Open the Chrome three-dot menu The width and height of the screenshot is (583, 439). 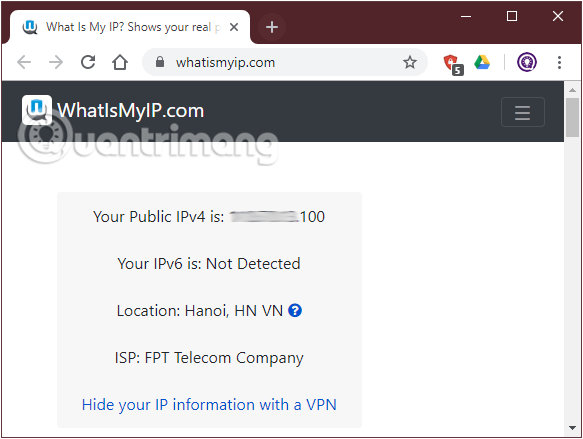559,62
